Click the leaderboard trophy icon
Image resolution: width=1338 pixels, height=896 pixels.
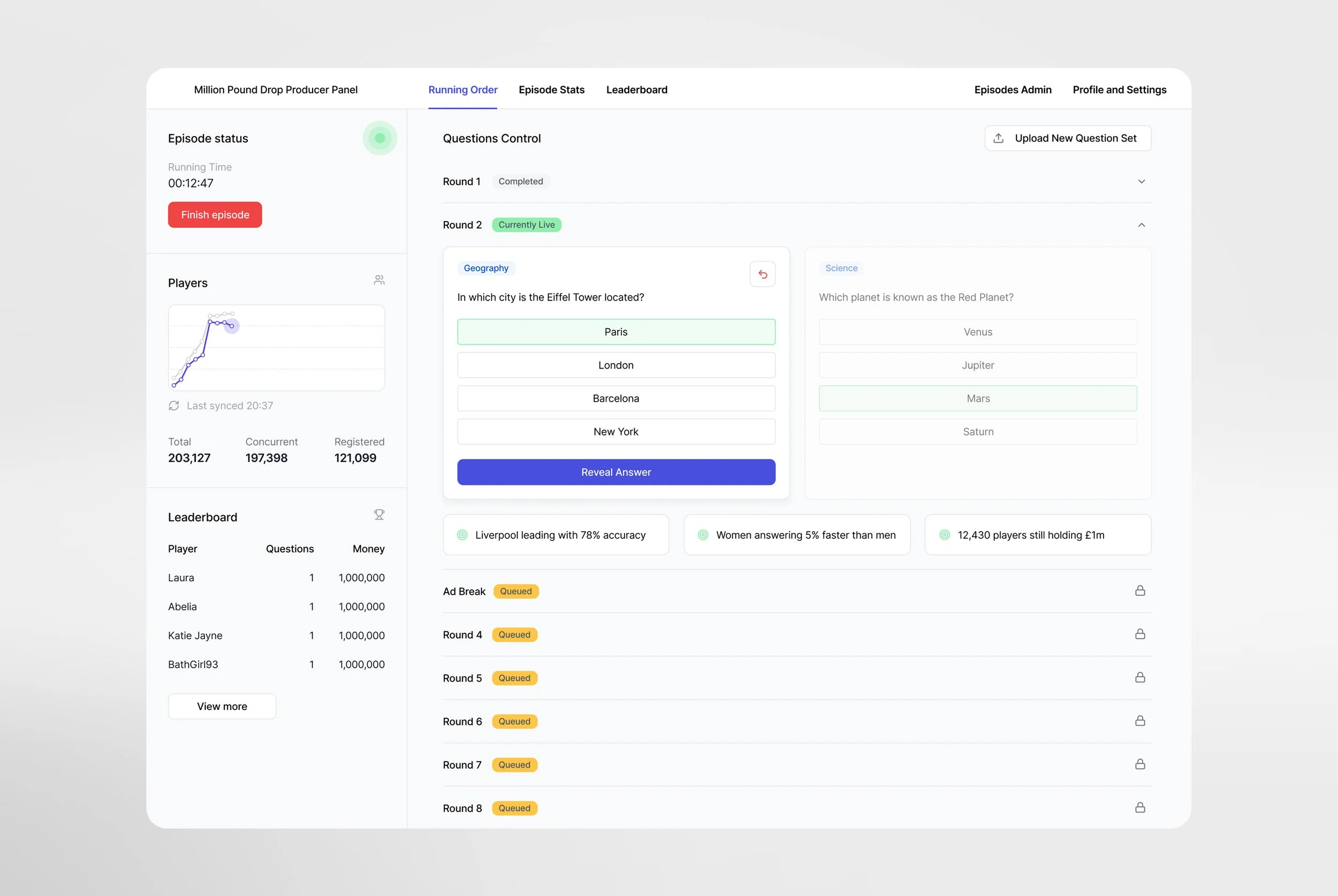click(x=379, y=515)
